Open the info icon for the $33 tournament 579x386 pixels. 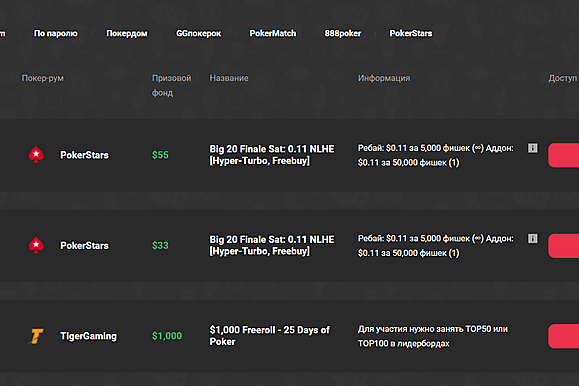pyautogui.click(x=532, y=239)
